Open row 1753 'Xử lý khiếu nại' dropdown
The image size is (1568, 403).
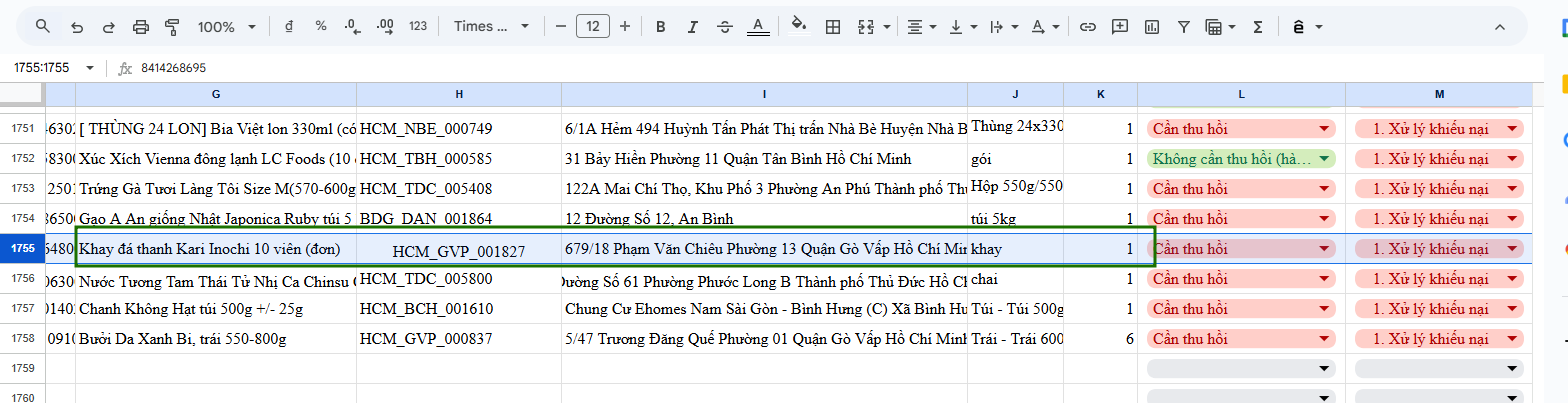[x=1513, y=189]
